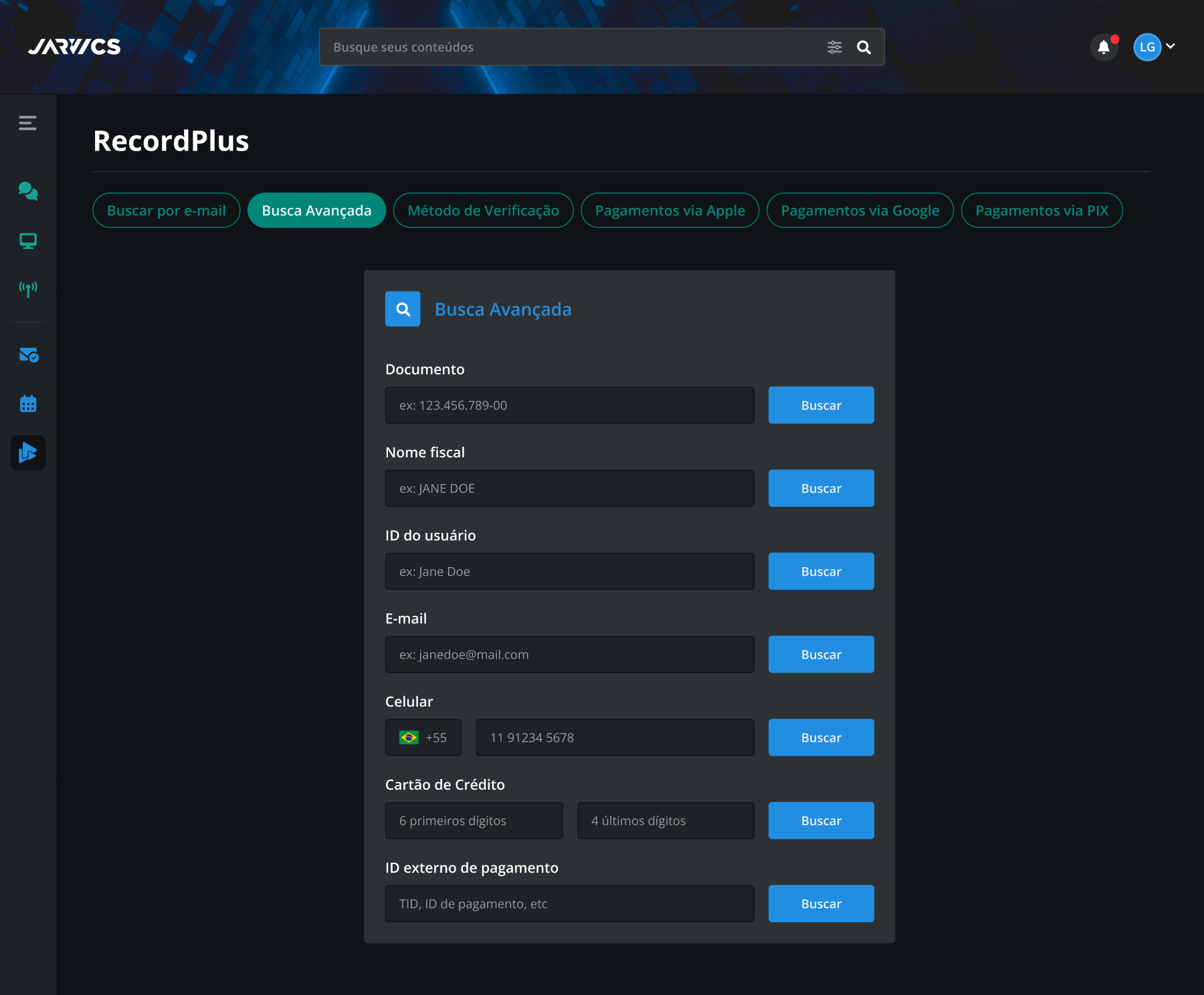Switch to Buscar por e-mail tab
The image size is (1204, 995).
coord(167,211)
